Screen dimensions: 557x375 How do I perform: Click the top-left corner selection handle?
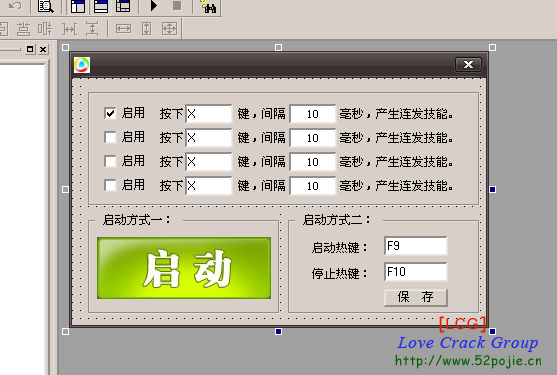tap(65, 48)
